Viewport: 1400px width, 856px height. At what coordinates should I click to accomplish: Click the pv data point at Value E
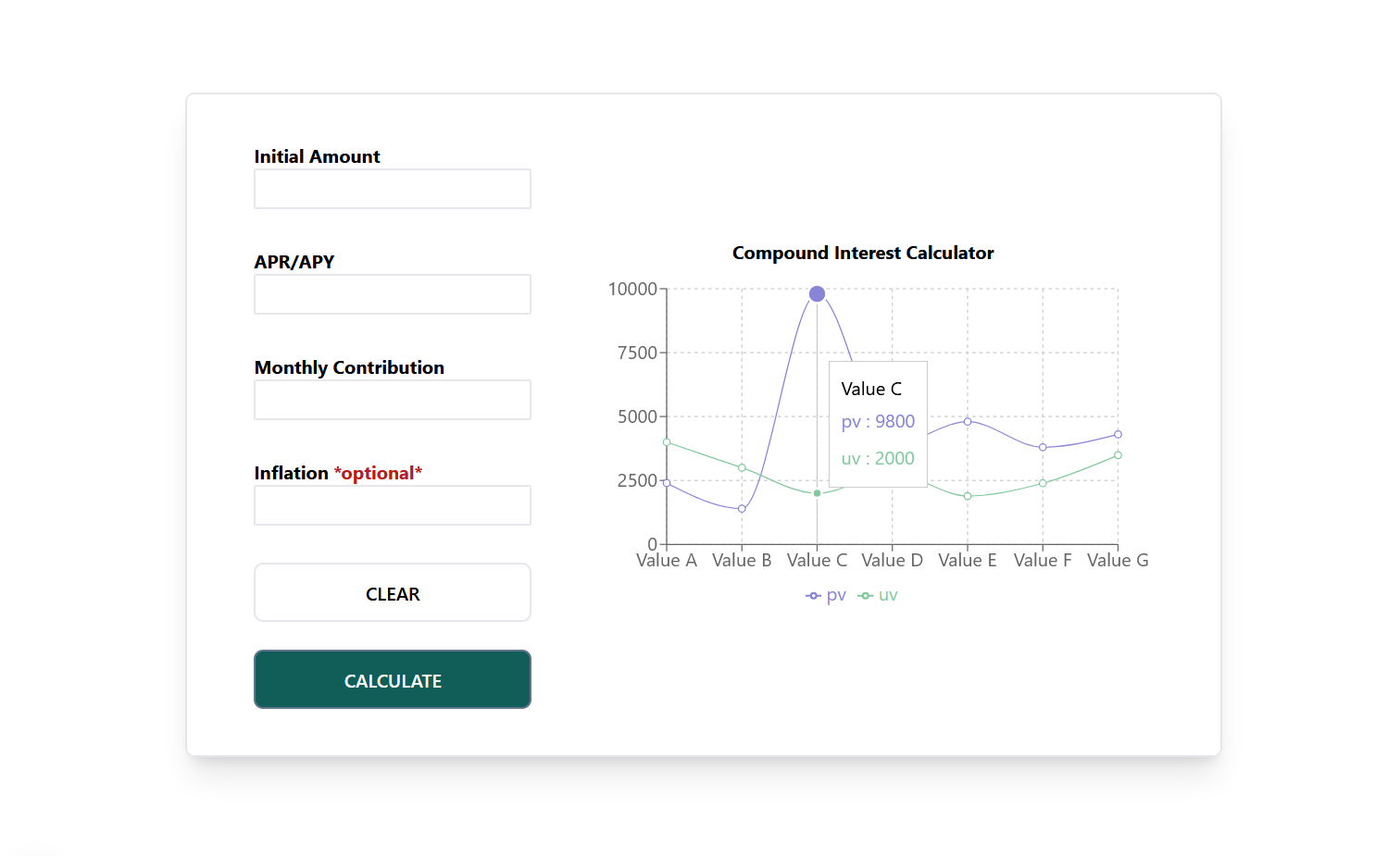[x=967, y=420]
